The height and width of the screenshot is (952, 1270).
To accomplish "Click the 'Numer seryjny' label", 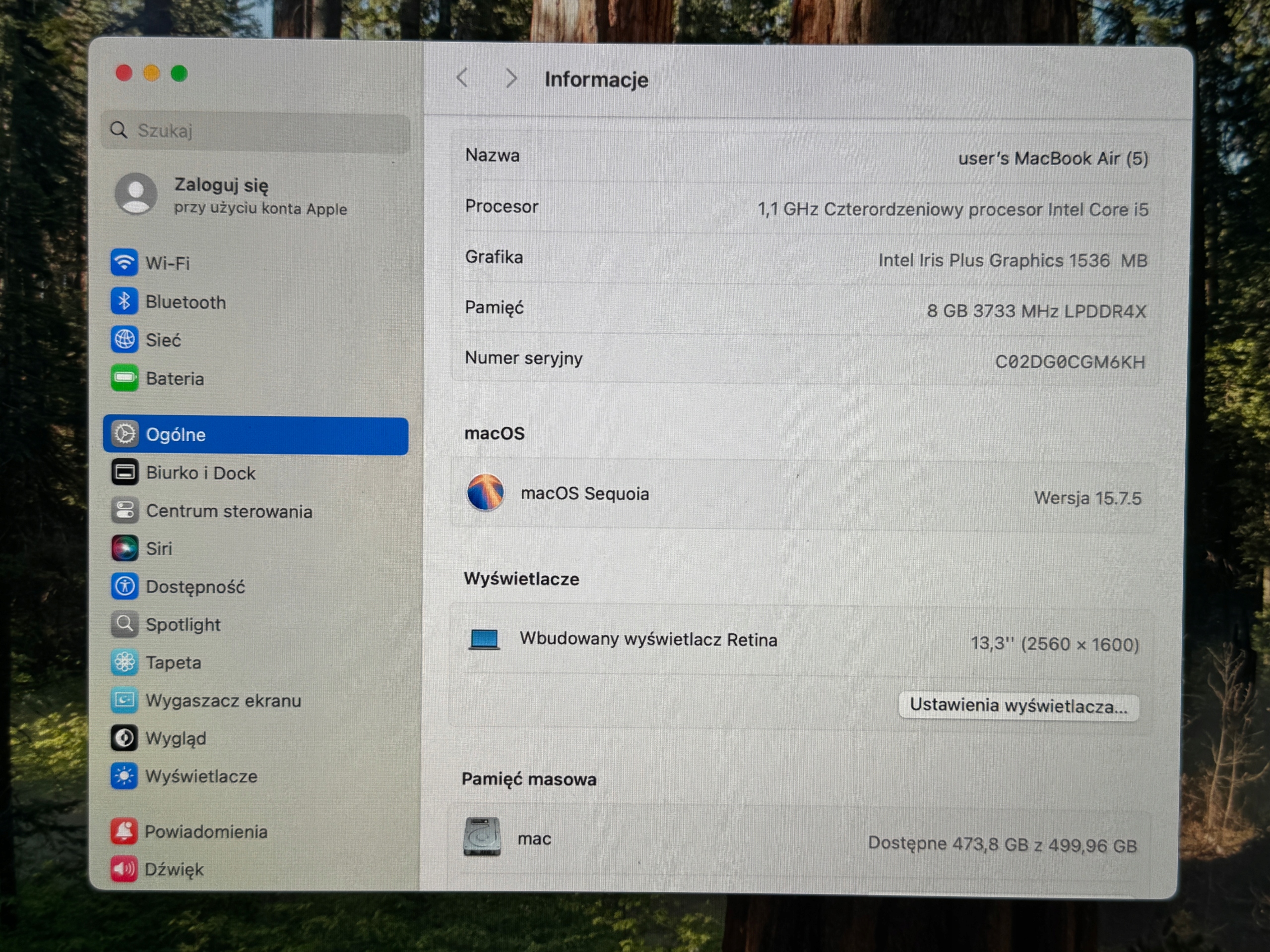I will [523, 358].
